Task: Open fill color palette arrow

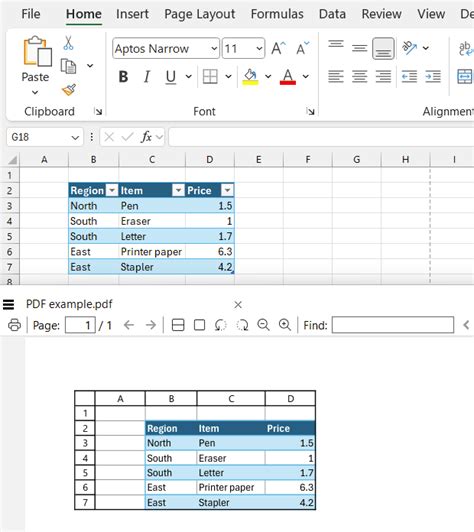Action: (x=268, y=77)
